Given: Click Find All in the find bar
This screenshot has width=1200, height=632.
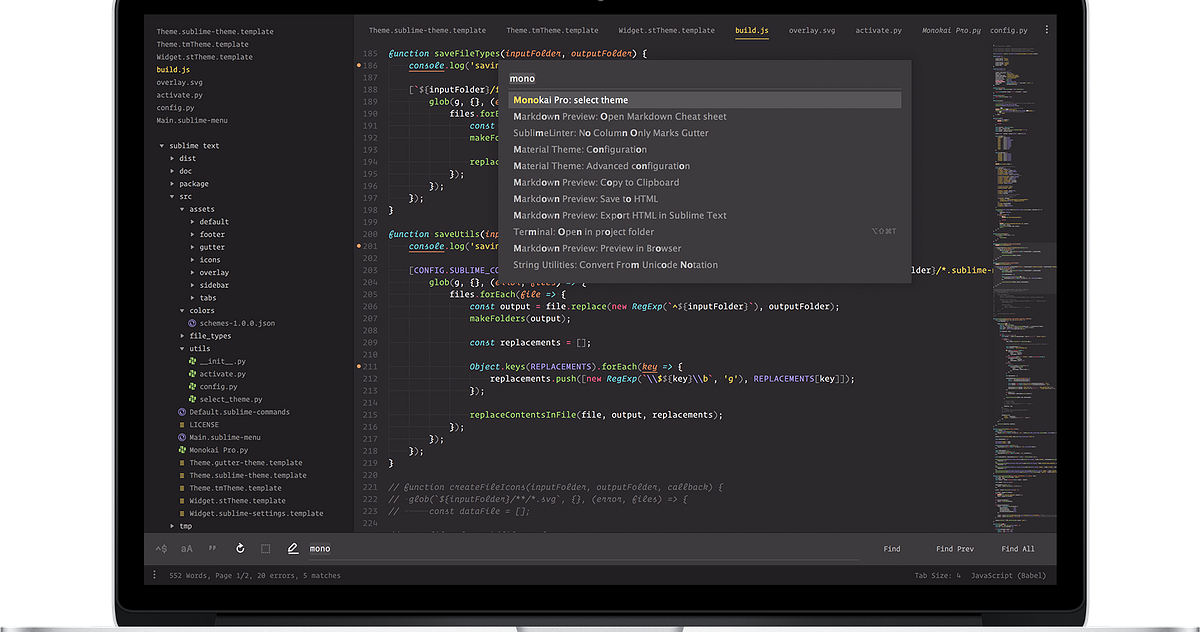Looking at the screenshot, I should point(1017,548).
